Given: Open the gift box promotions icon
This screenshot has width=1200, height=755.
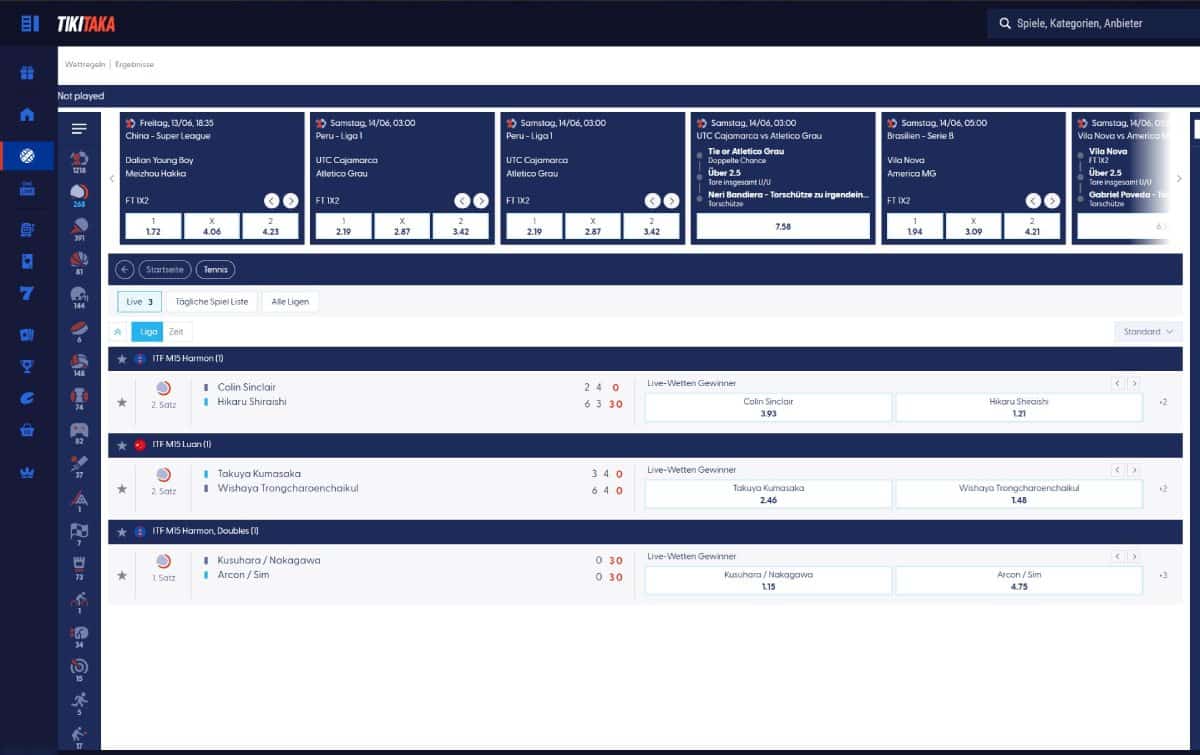Looking at the screenshot, I should click(27, 72).
